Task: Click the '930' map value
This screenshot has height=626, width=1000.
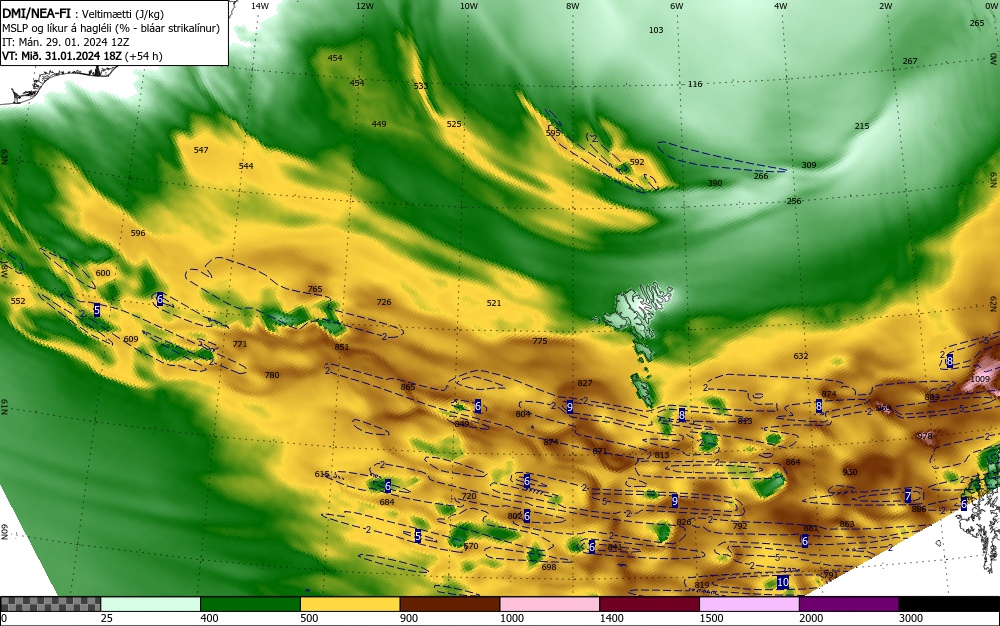Action: coord(849,472)
